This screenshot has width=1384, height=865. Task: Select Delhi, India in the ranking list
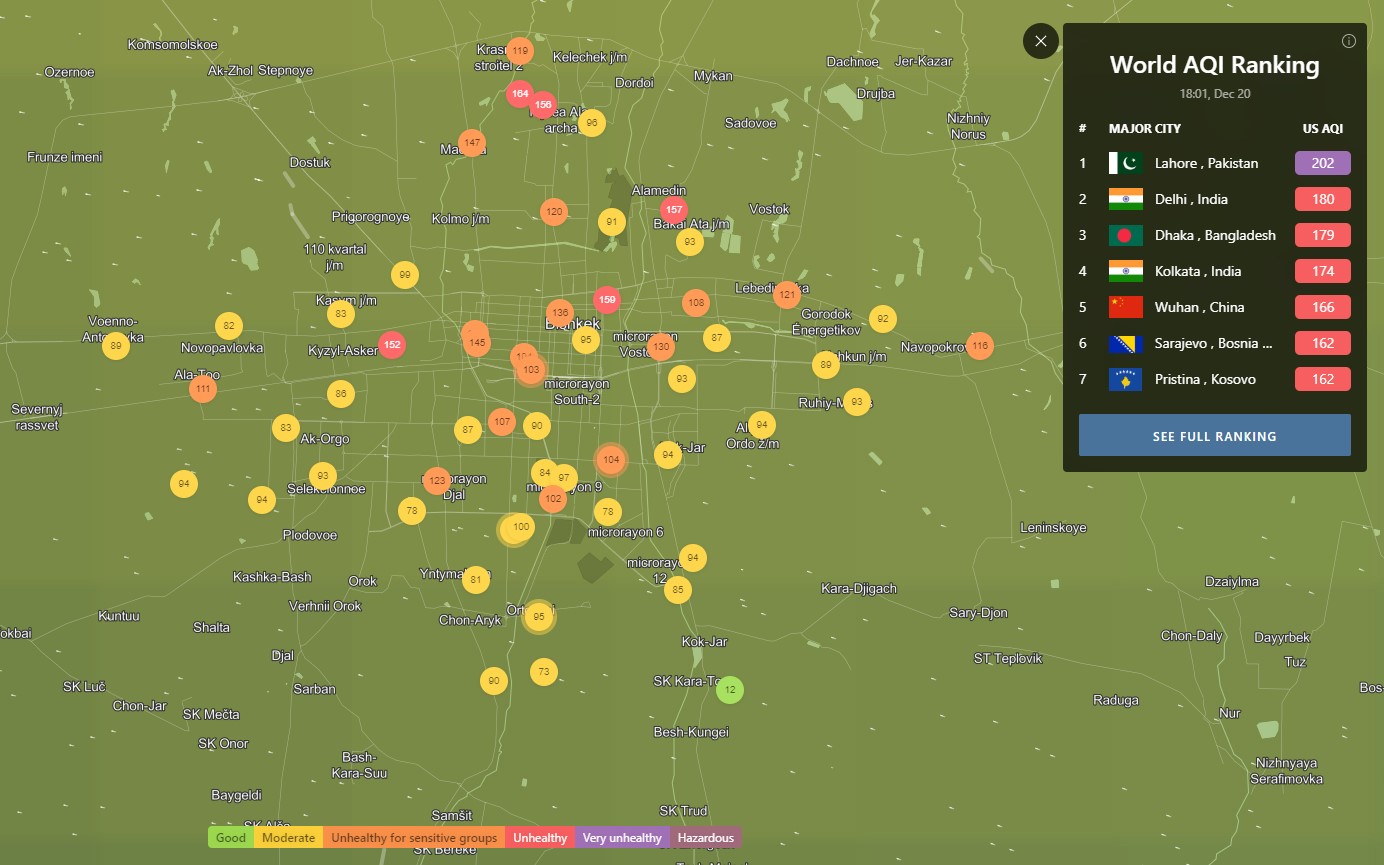point(1191,199)
